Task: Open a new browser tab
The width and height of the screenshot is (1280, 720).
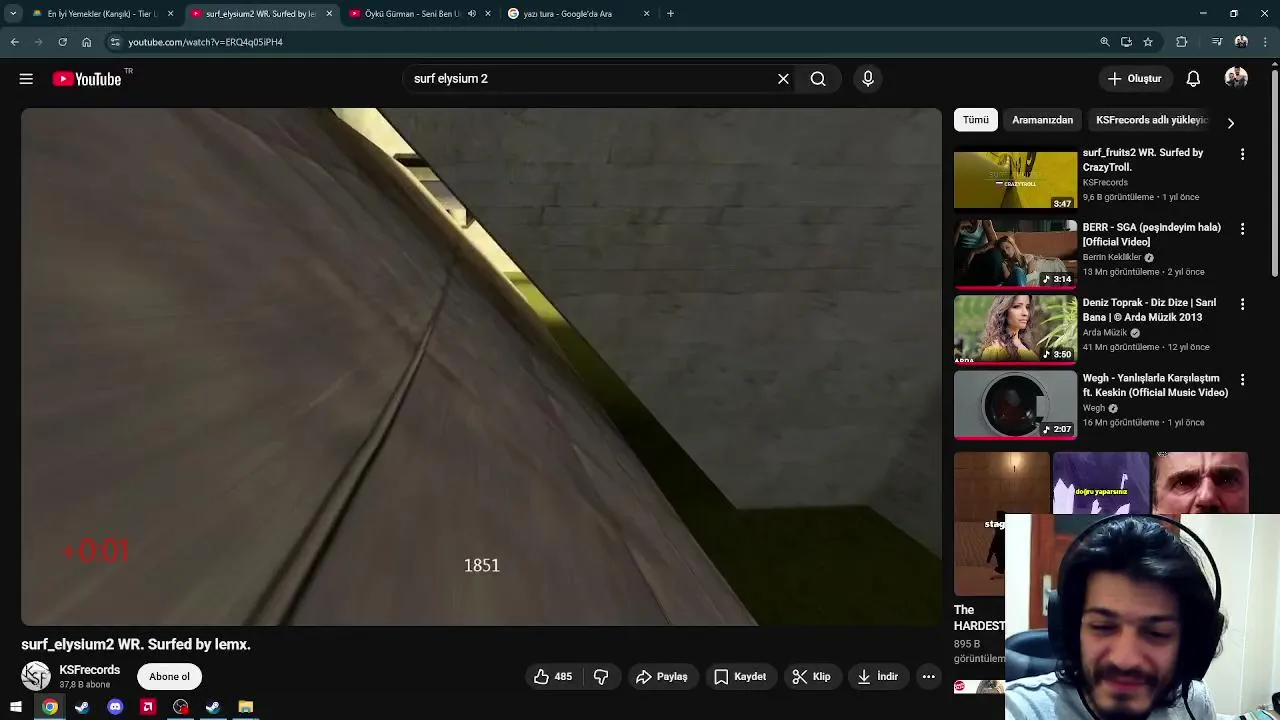Action: click(670, 14)
